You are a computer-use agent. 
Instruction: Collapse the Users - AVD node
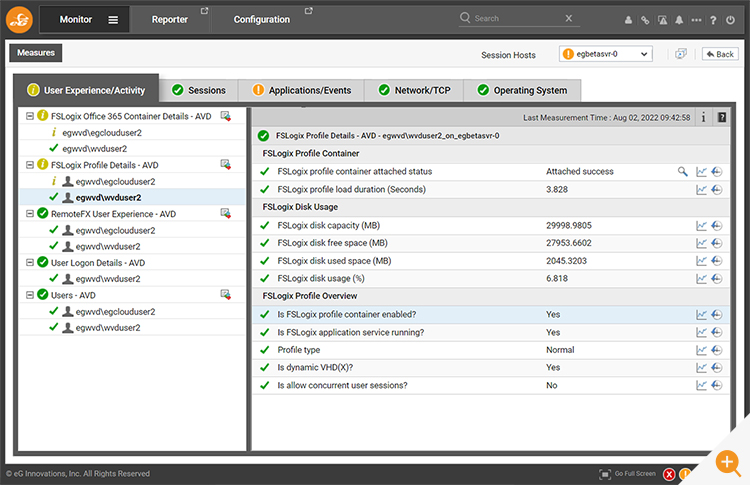pyautogui.click(x=30, y=295)
